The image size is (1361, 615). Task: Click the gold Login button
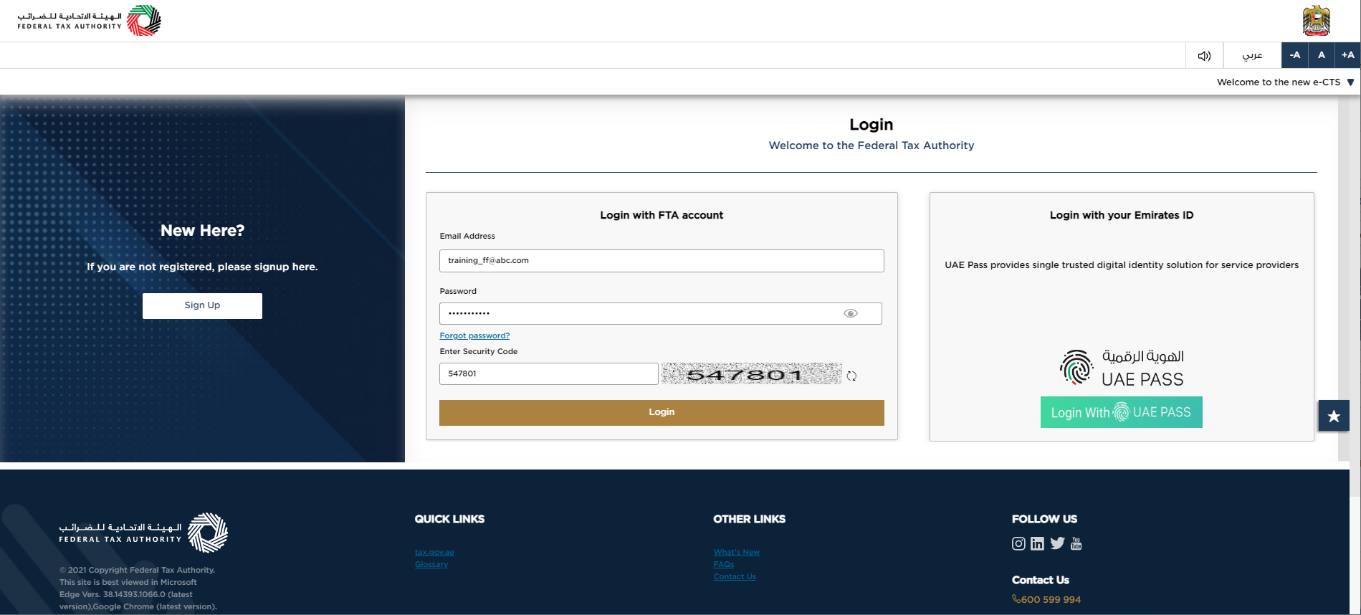point(662,412)
